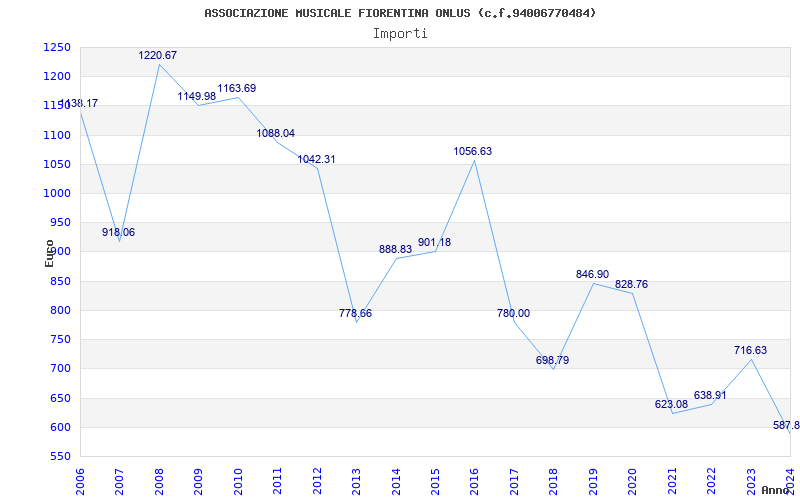Viewport: 800px width, 500px height.
Task: Click the 623.08 data label
Action: (x=671, y=405)
